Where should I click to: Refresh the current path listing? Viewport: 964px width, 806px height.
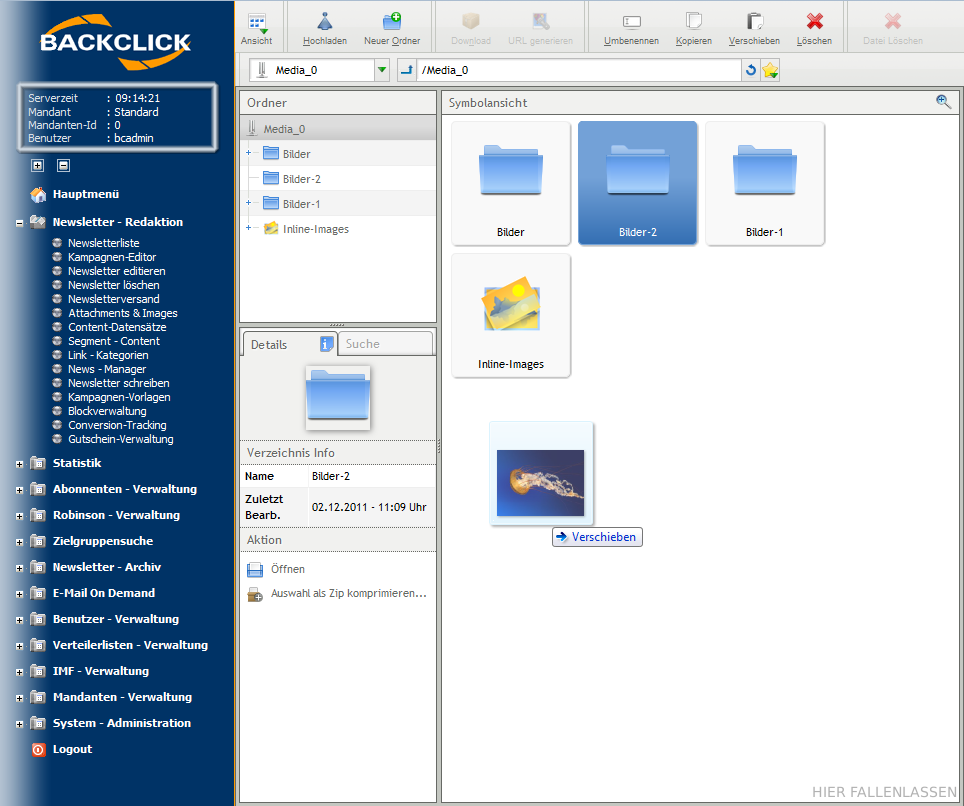[x=751, y=70]
